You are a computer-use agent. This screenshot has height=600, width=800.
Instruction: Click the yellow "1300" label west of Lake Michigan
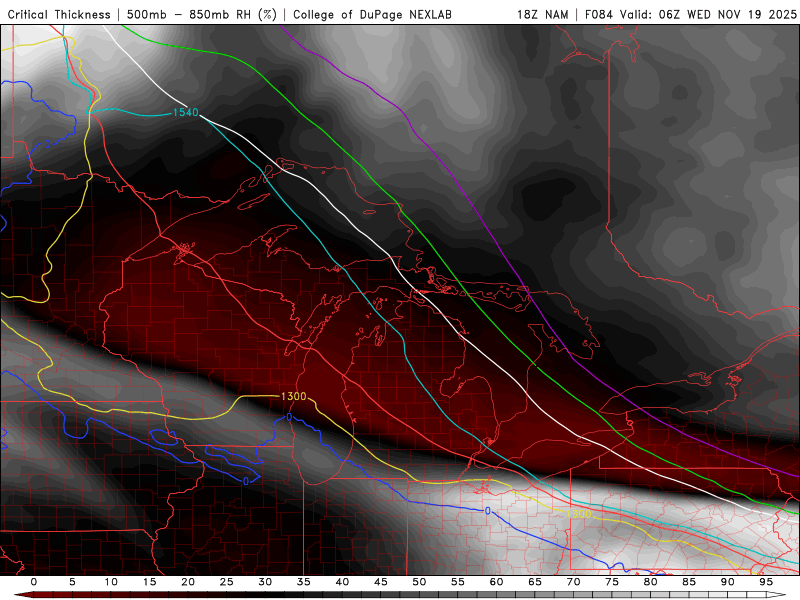293,396
